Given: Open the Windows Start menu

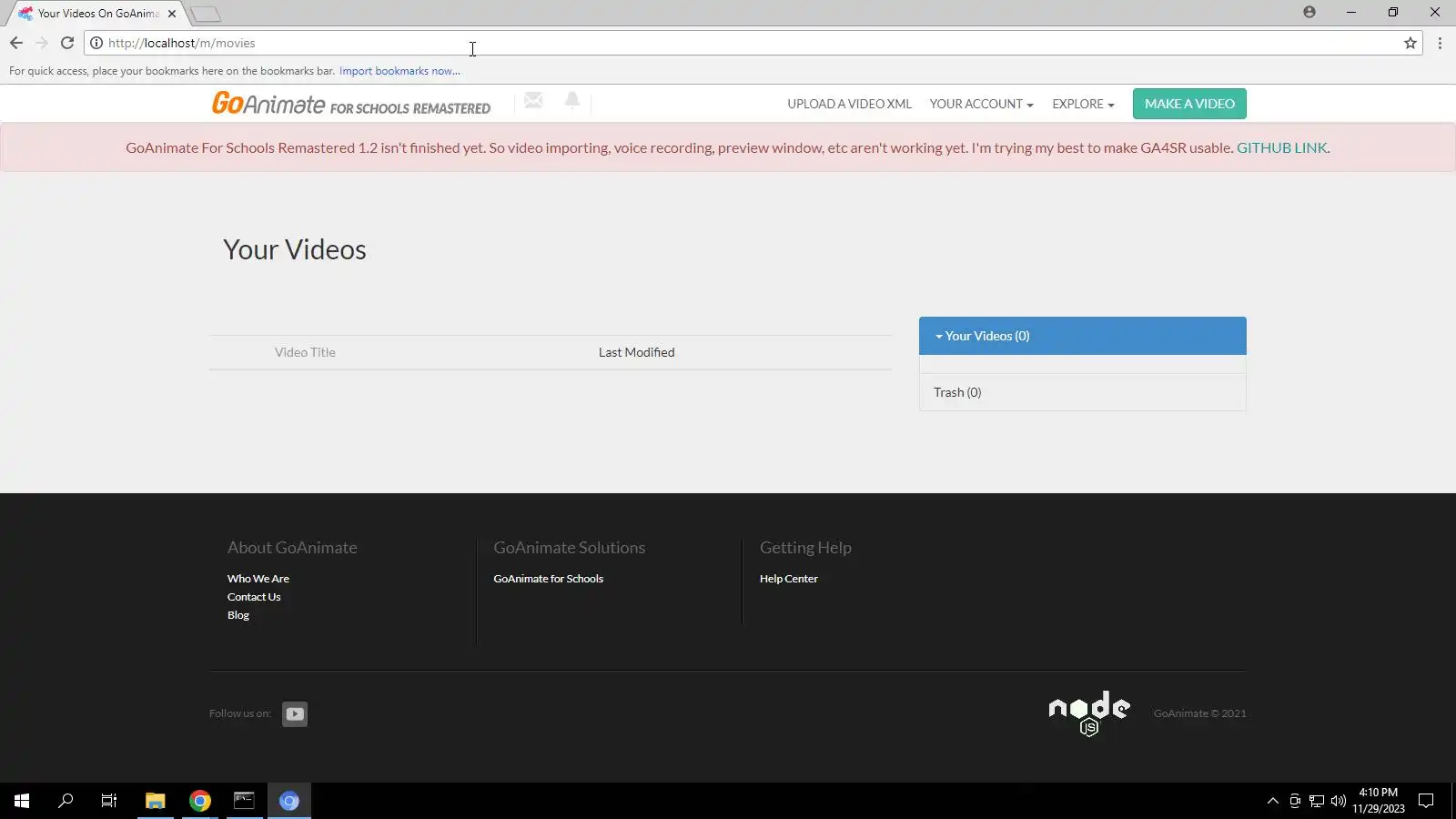Looking at the screenshot, I should [22, 801].
